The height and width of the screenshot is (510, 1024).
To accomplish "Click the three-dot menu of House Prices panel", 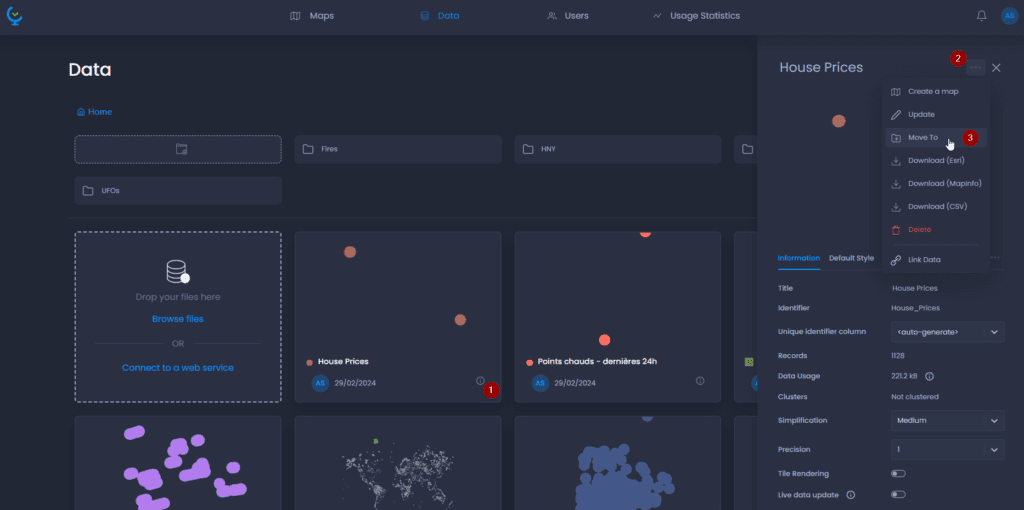I will point(976,67).
